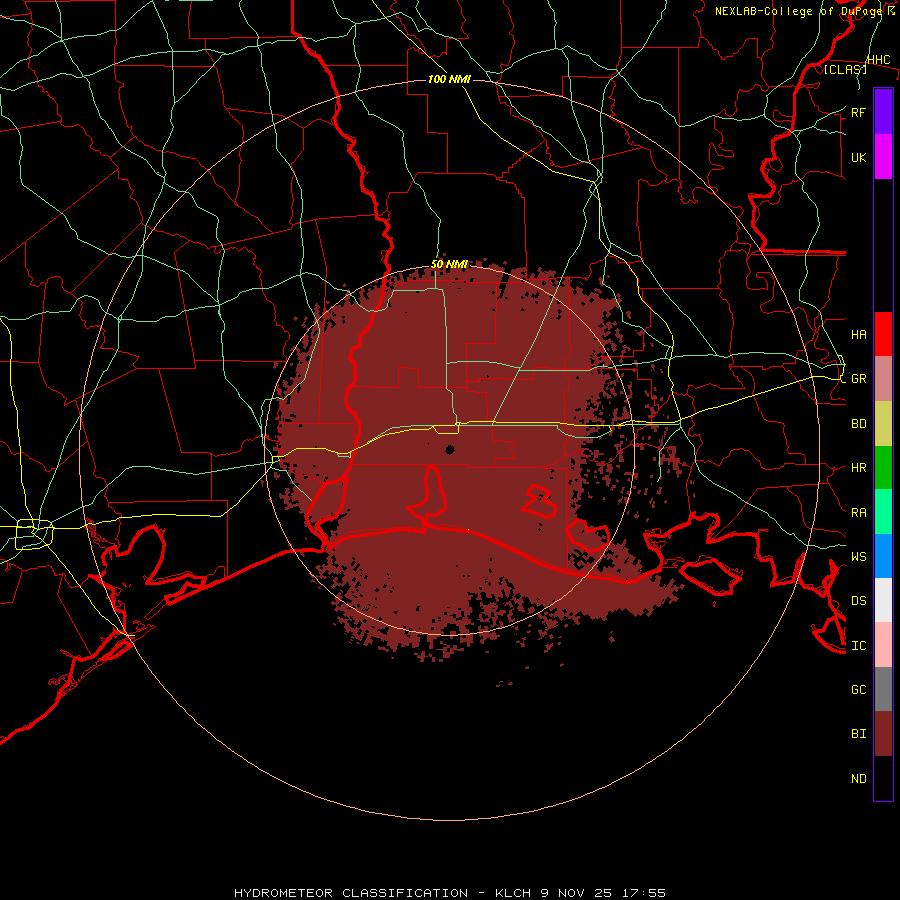Click the '100 NMI' range ring label
Image resolution: width=900 pixels, height=900 pixels.
449,79
